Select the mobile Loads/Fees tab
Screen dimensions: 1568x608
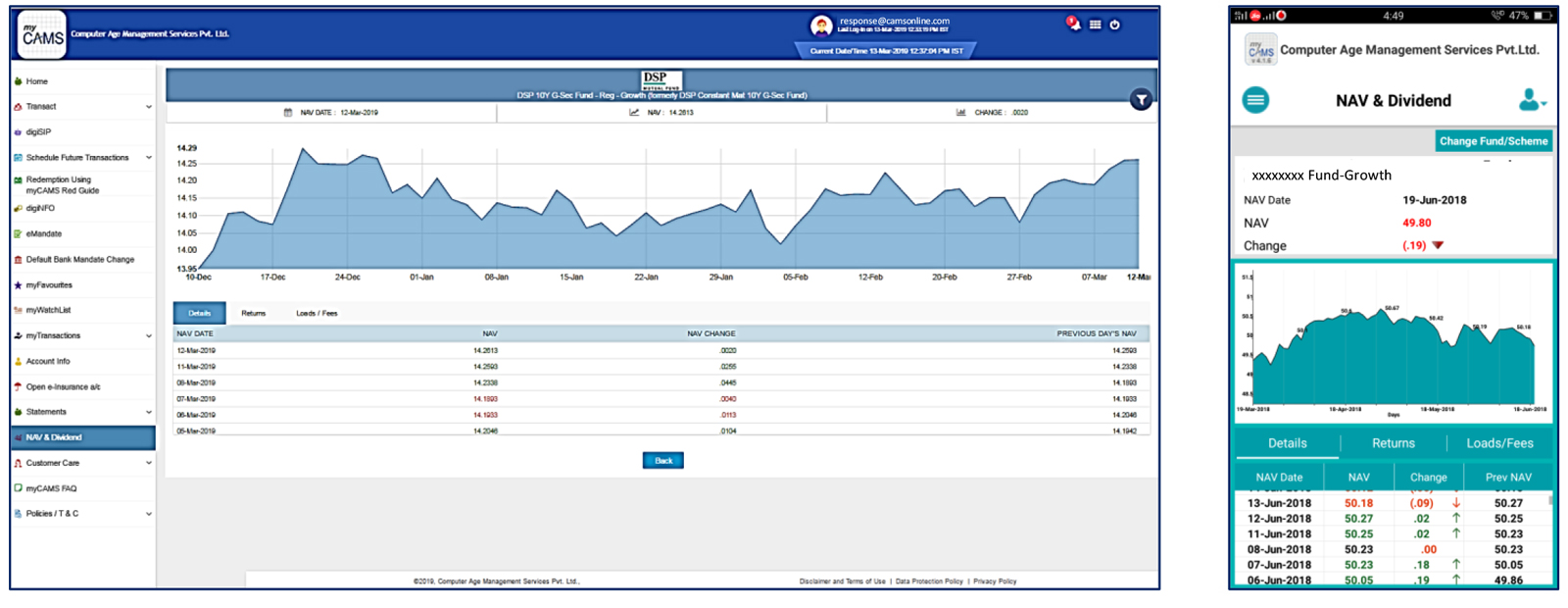pos(1499,443)
